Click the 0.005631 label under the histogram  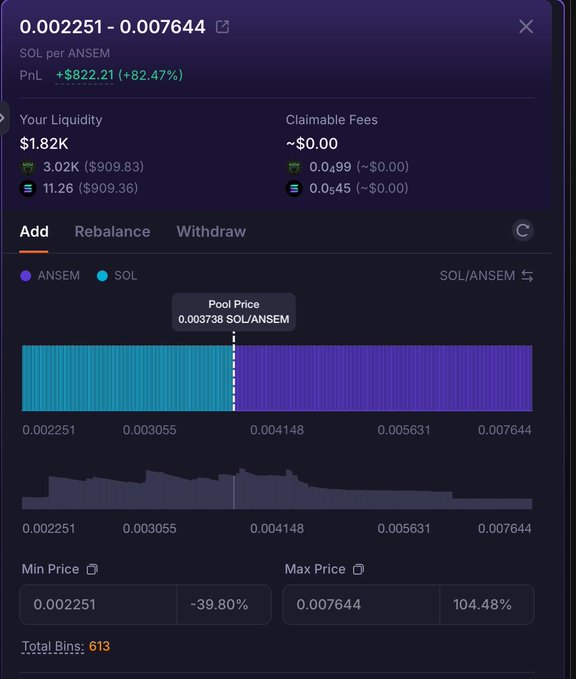(404, 529)
